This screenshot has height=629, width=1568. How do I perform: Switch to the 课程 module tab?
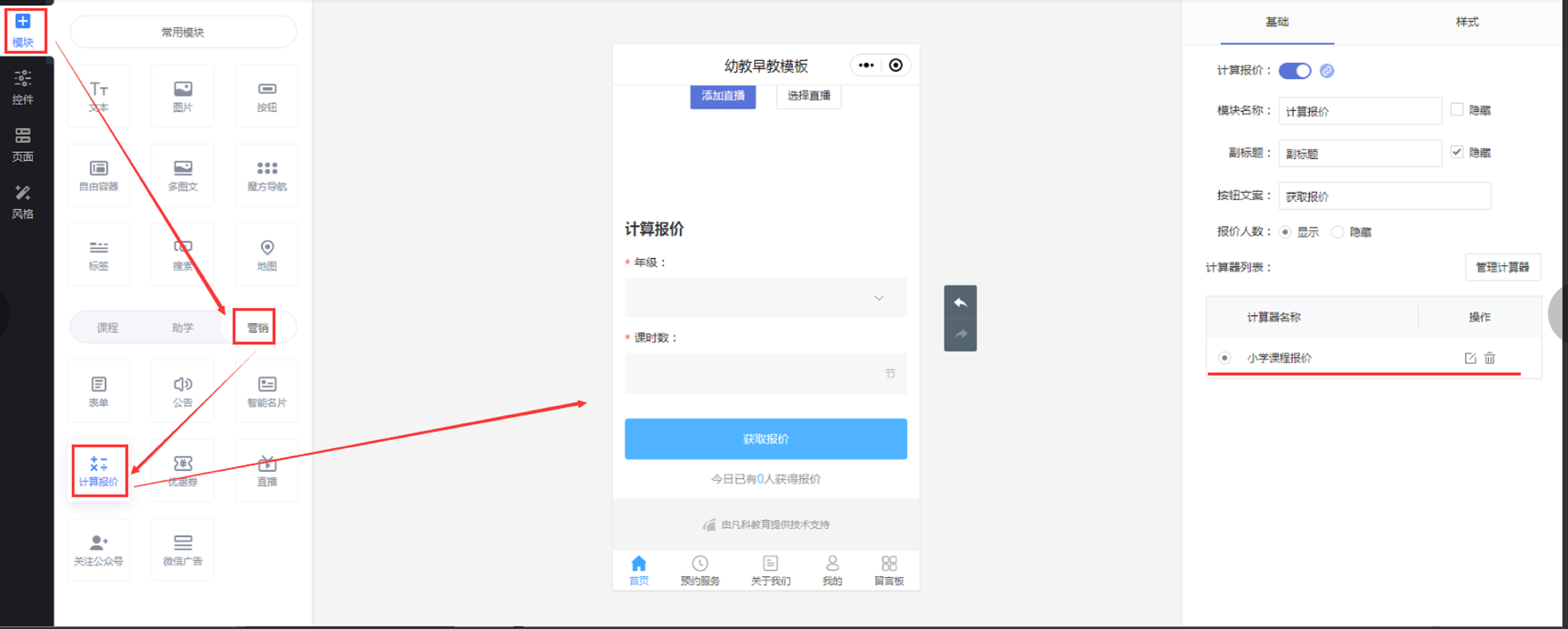(107, 327)
